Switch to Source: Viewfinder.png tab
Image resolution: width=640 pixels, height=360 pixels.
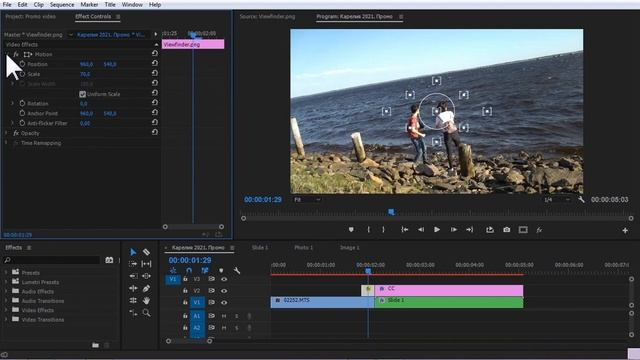pos(267,17)
